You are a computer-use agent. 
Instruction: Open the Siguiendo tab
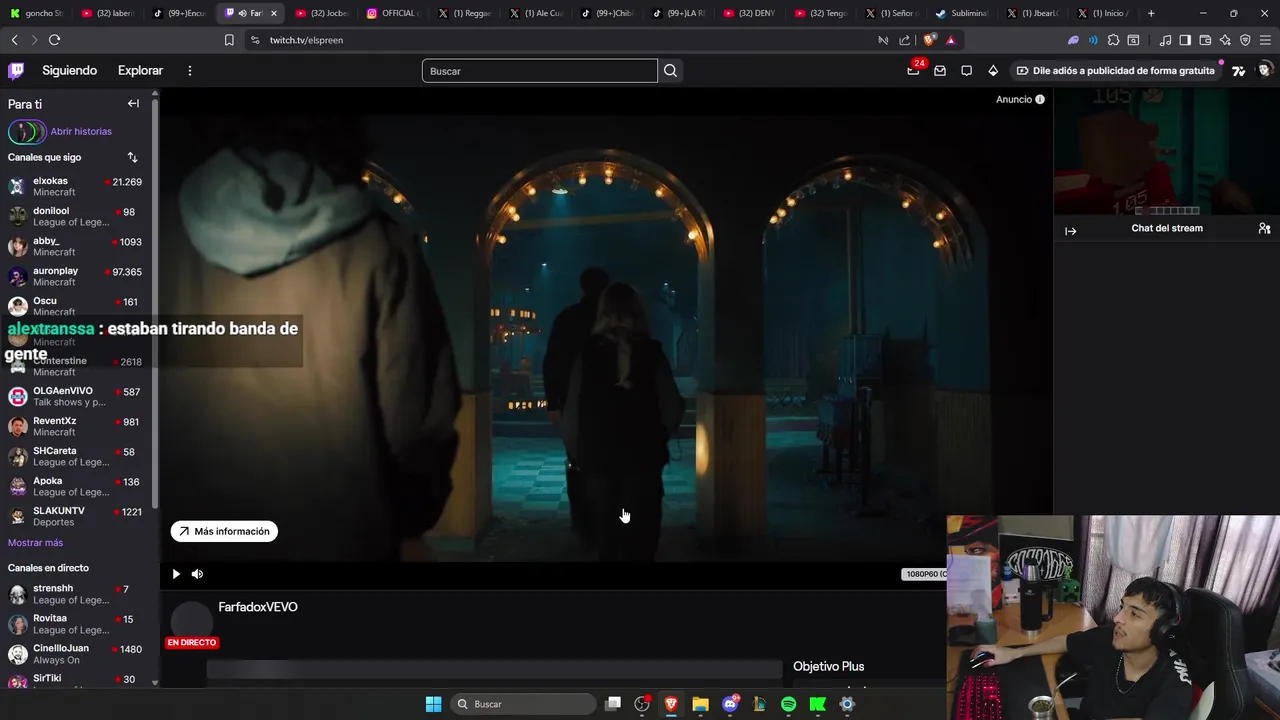click(69, 70)
